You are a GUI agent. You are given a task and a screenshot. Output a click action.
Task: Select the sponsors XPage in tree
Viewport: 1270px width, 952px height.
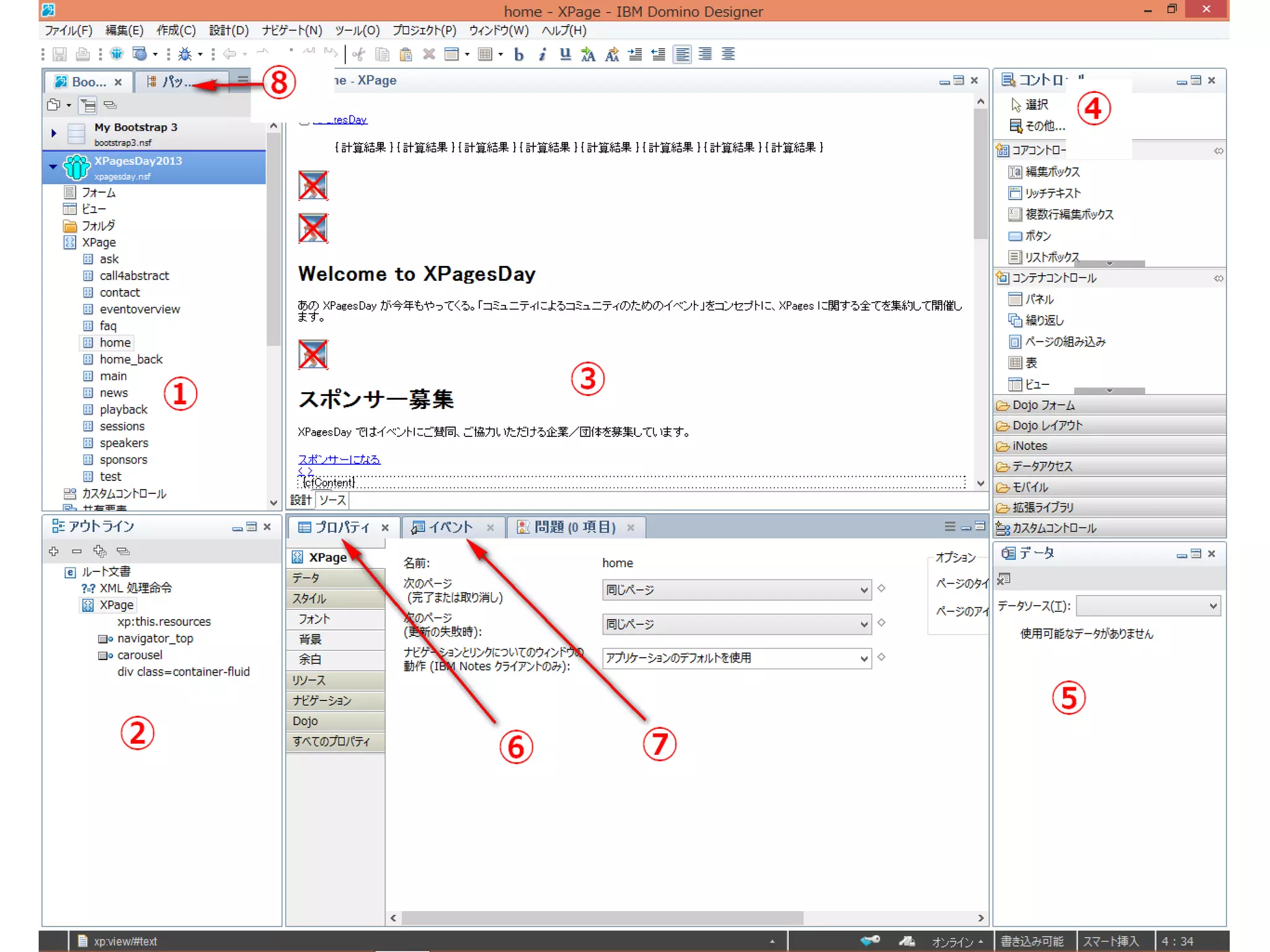[x=123, y=460]
